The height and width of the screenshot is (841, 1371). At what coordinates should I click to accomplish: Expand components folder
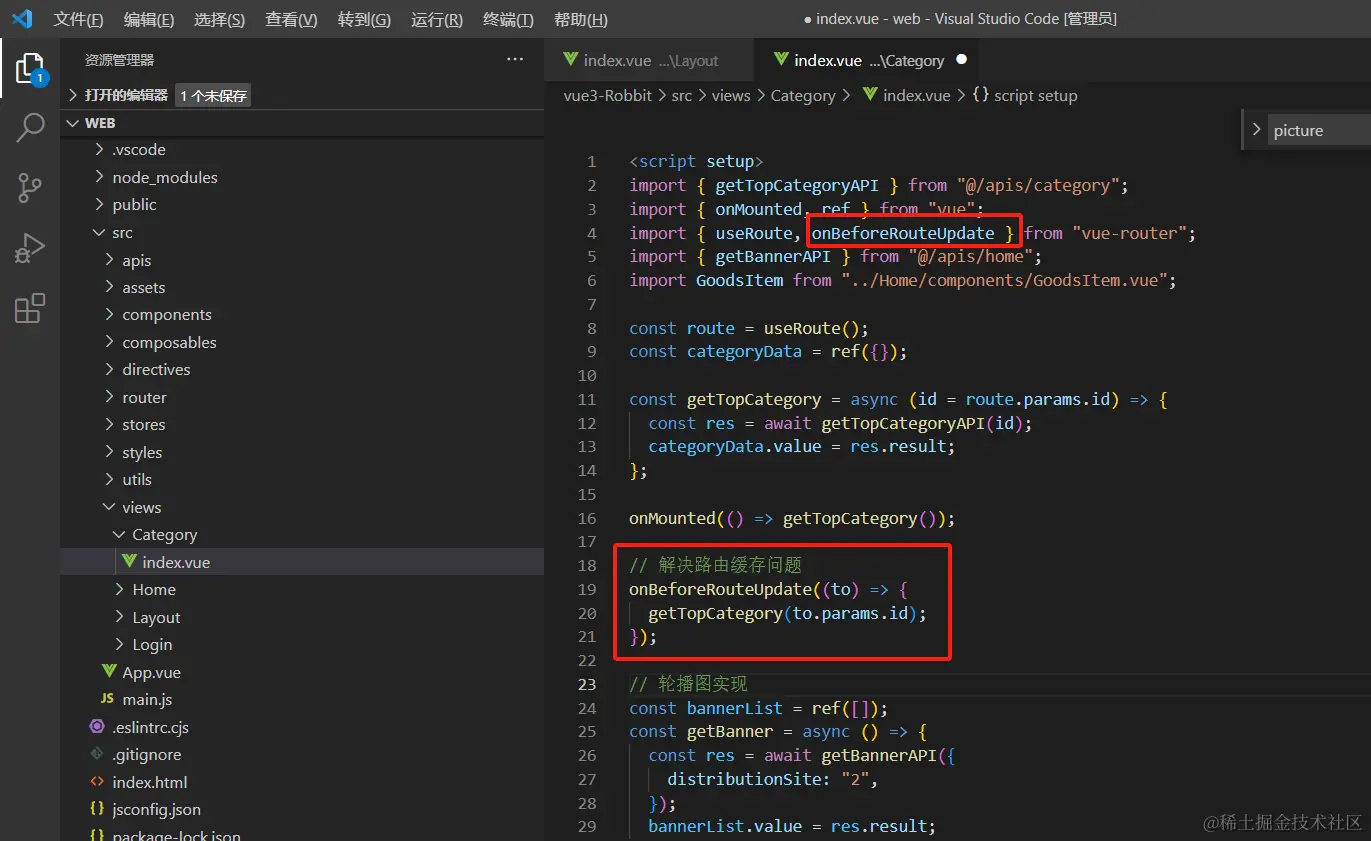tap(302, 315)
